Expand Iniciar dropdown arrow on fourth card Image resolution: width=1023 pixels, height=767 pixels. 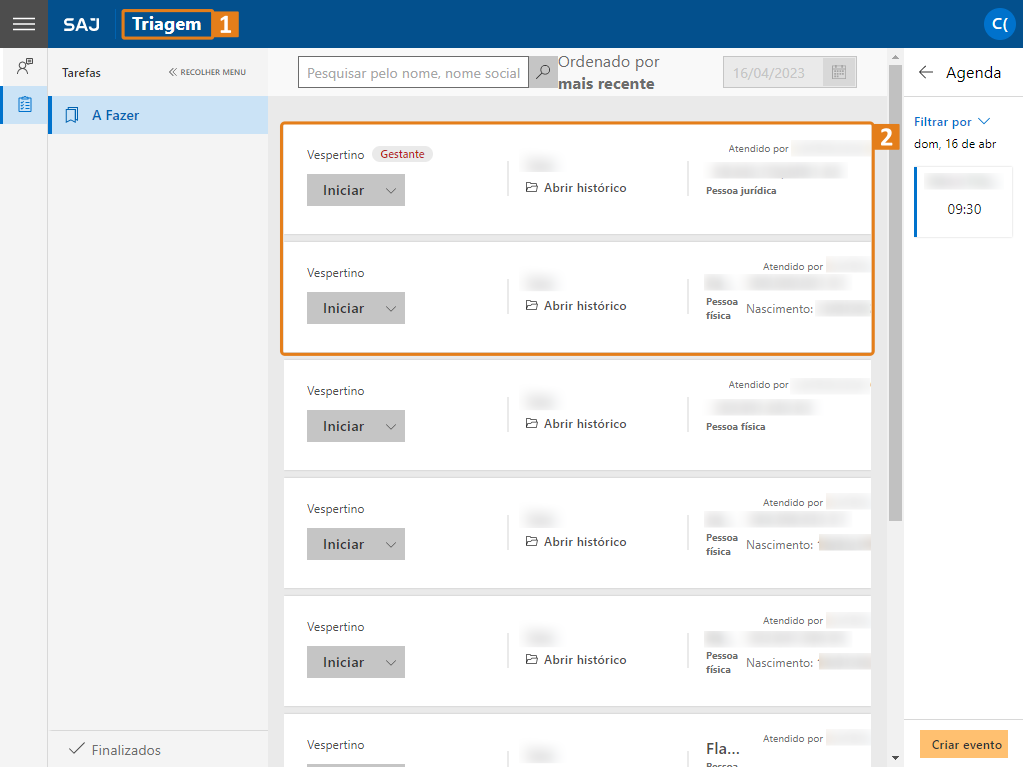(x=391, y=545)
